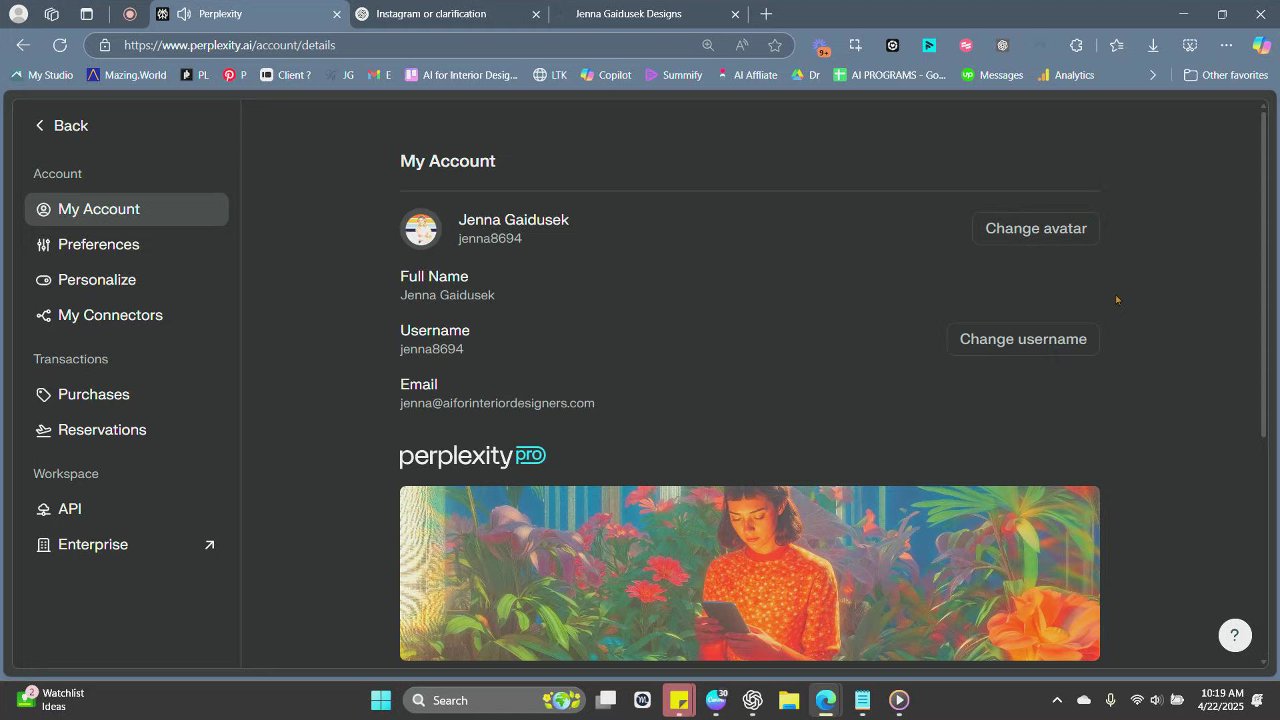The height and width of the screenshot is (720, 1280).
Task: View site information lock icon
Action: click(x=104, y=45)
